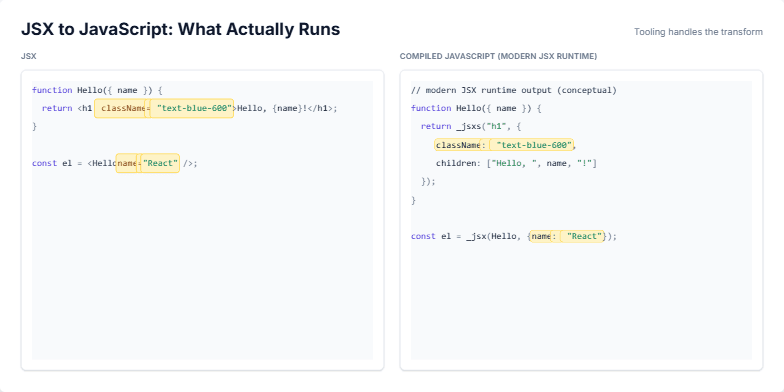The height and width of the screenshot is (392, 784).
Task: Click "const el = <Hello" in JSX panel
Action: tap(74, 164)
